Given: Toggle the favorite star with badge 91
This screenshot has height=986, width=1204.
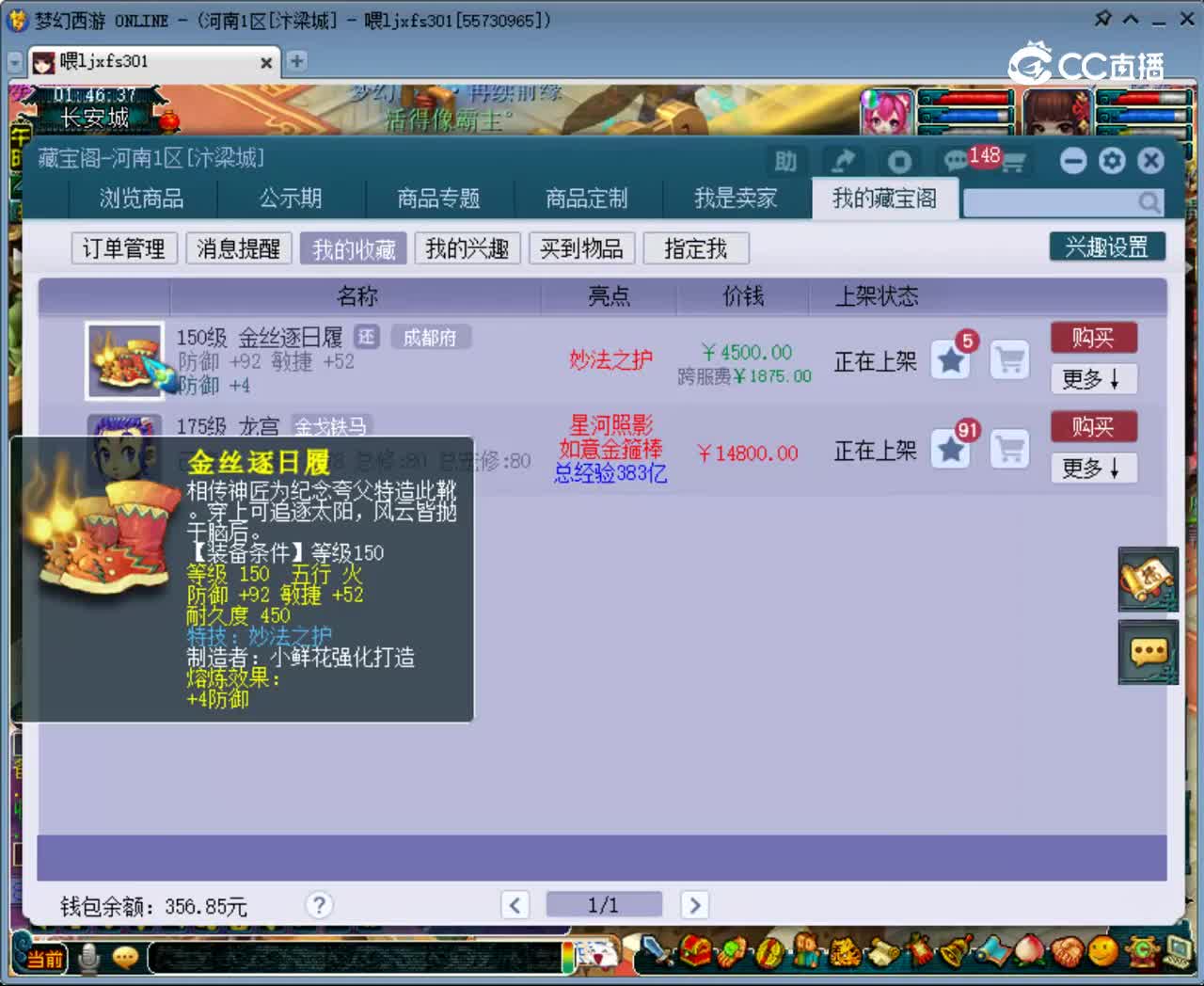Looking at the screenshot, I should point(950,450).
